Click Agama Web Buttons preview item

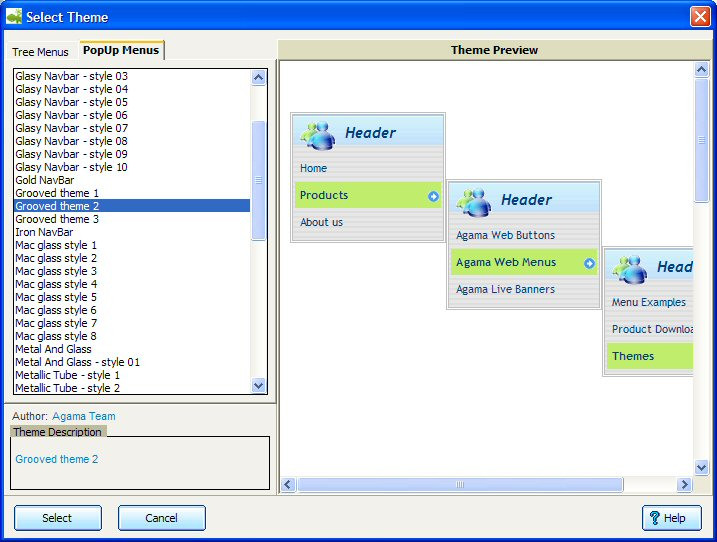(x=524, y=235)
